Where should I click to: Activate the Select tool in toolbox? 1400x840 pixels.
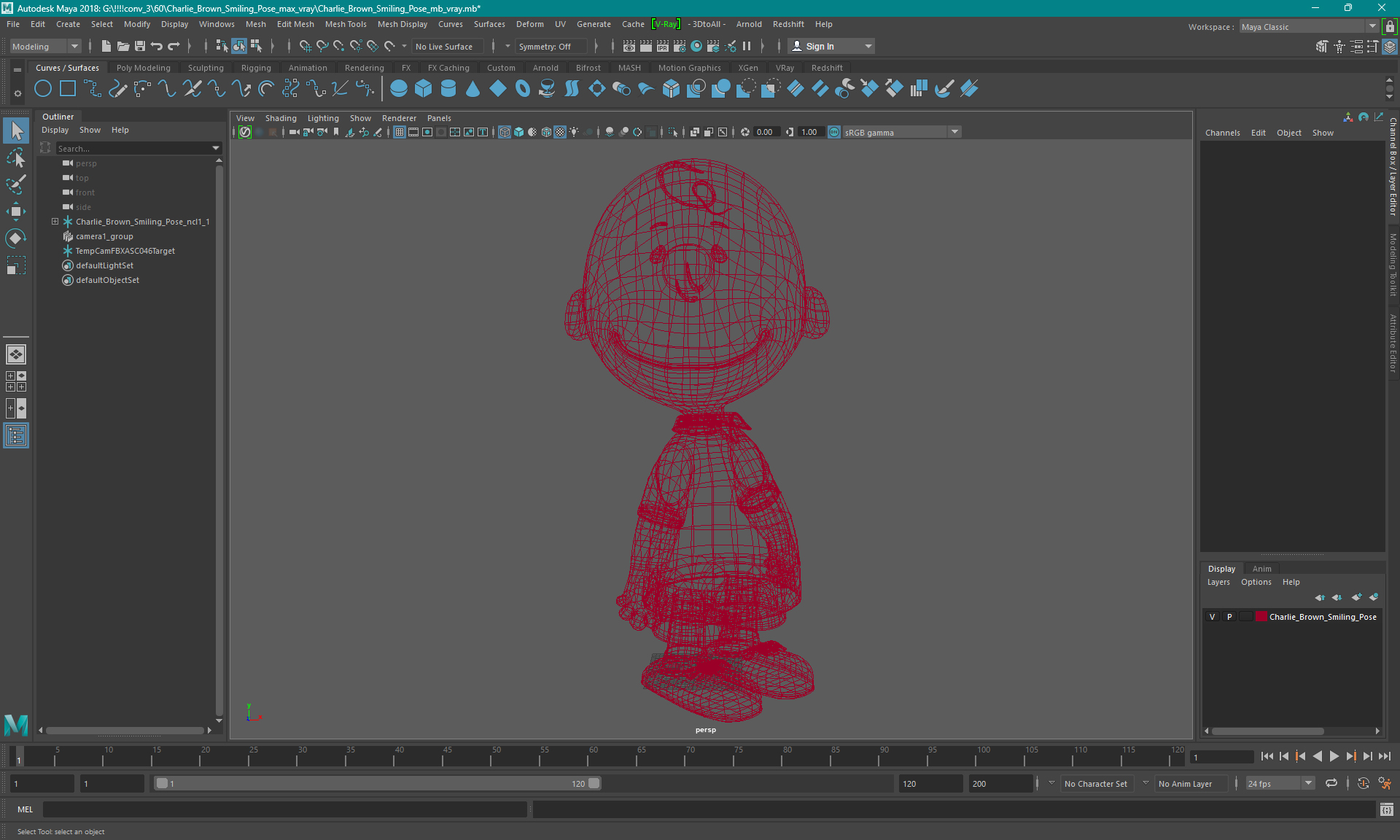[x=16, y=131]
